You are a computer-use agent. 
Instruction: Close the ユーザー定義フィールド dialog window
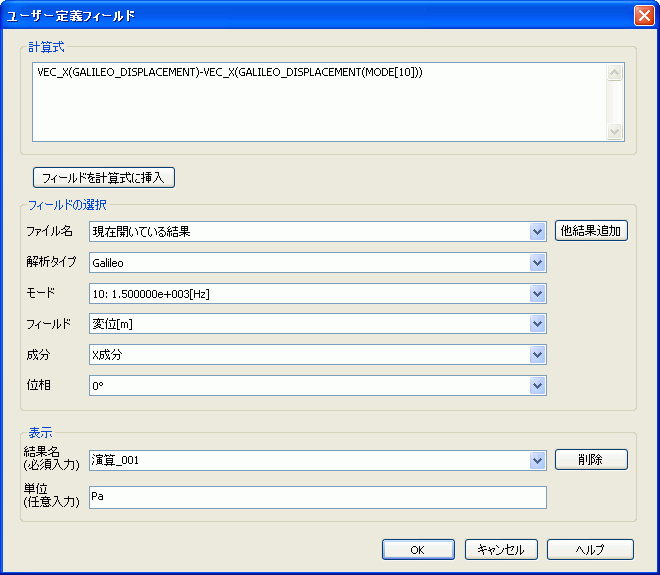[644, 15]
